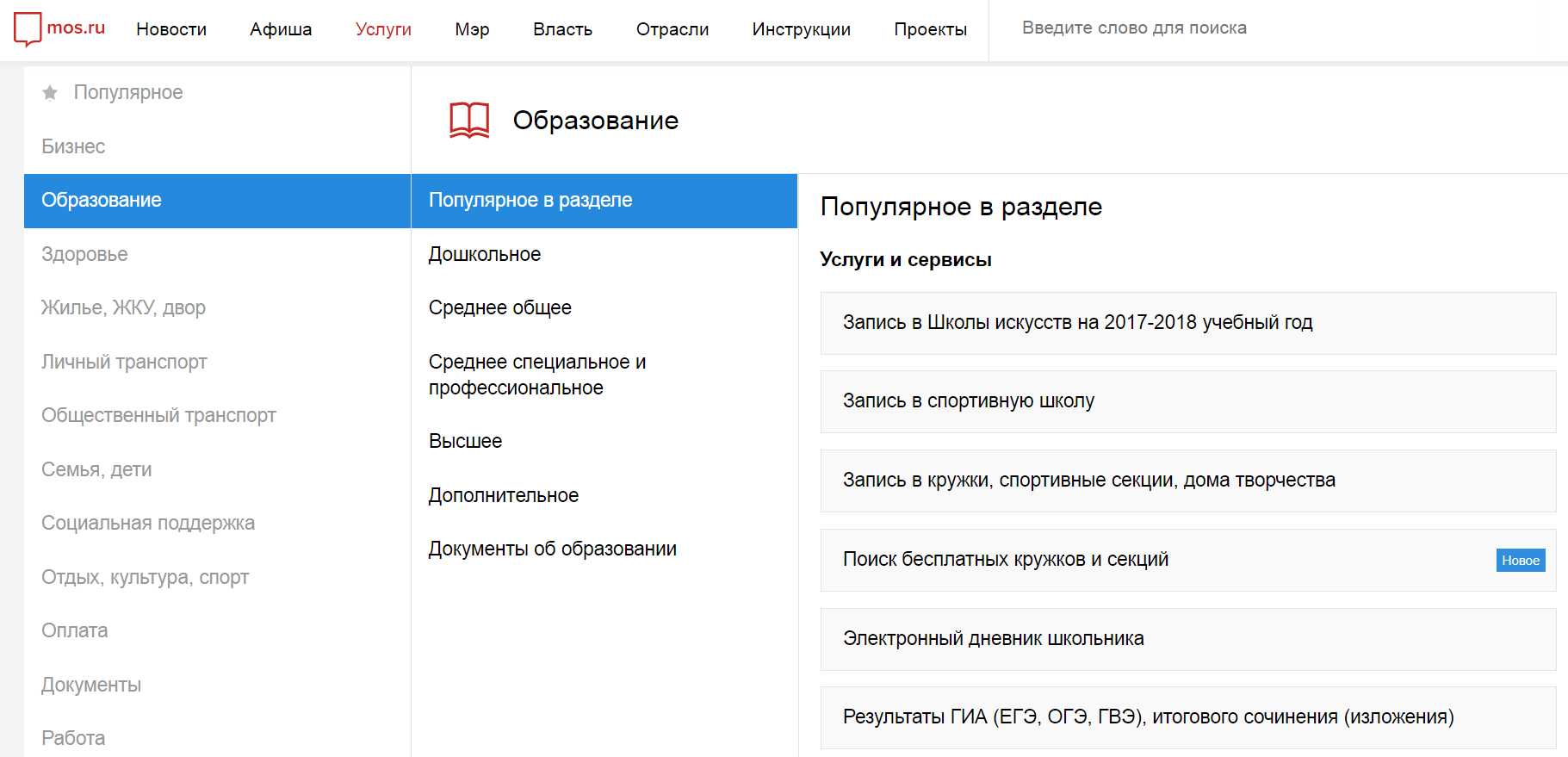Click the Услуги и сервисы subheading

pyautogui.click(x=906, y=260)
